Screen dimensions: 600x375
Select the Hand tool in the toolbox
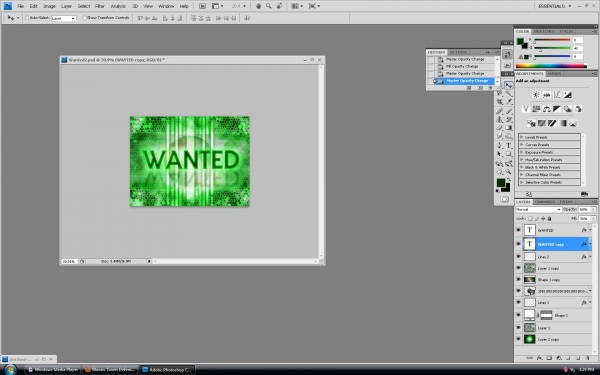pyautogui.click(x=500, y=172)
